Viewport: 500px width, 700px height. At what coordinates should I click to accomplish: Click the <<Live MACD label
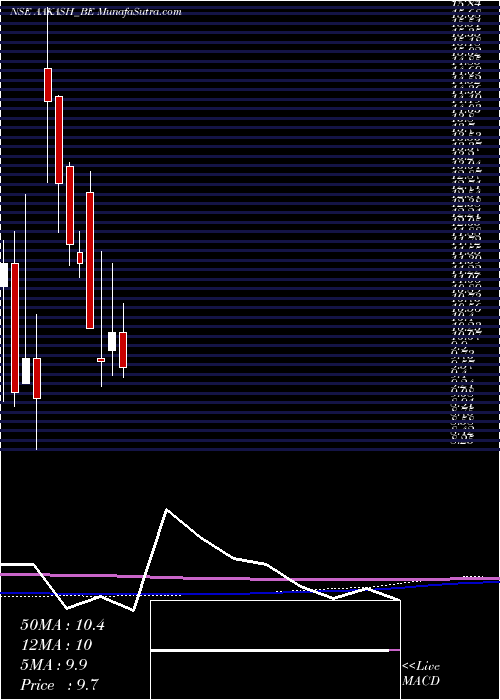421,674
